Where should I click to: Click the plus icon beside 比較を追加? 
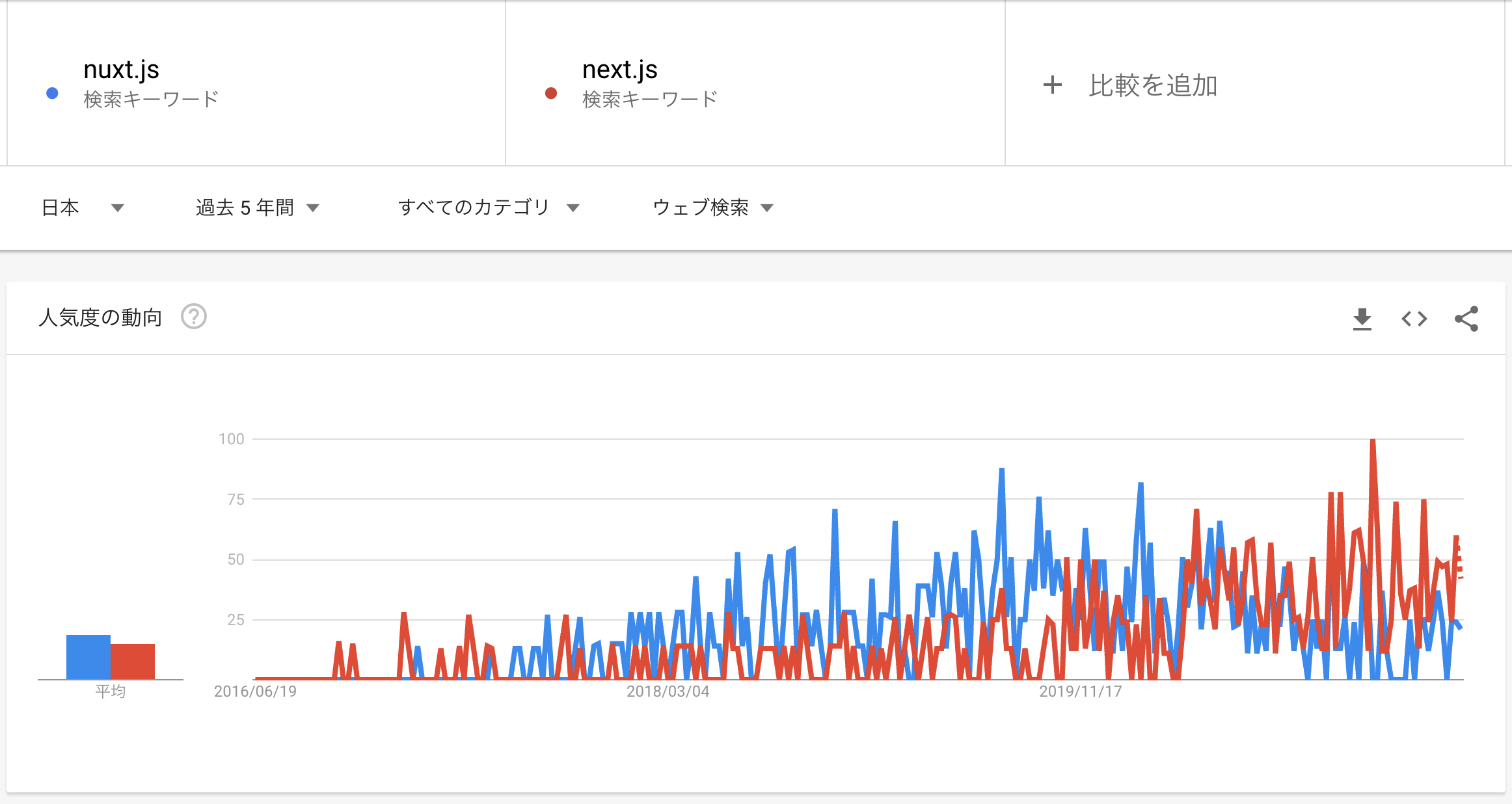1053,85
